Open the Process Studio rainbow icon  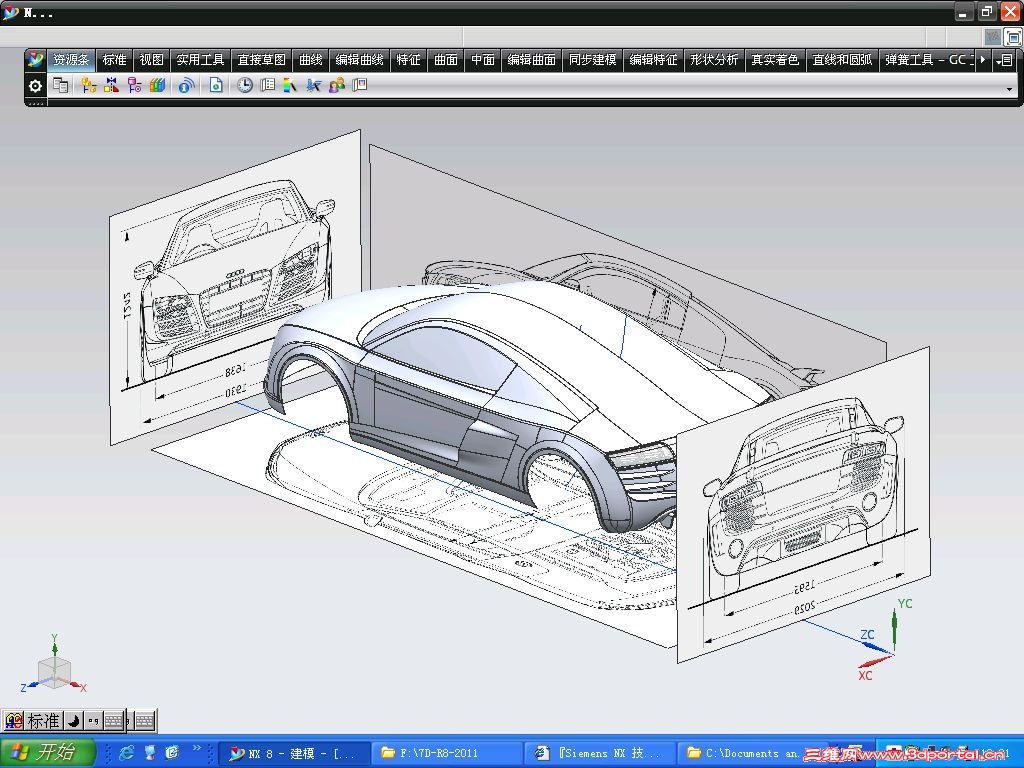[290, 85]
